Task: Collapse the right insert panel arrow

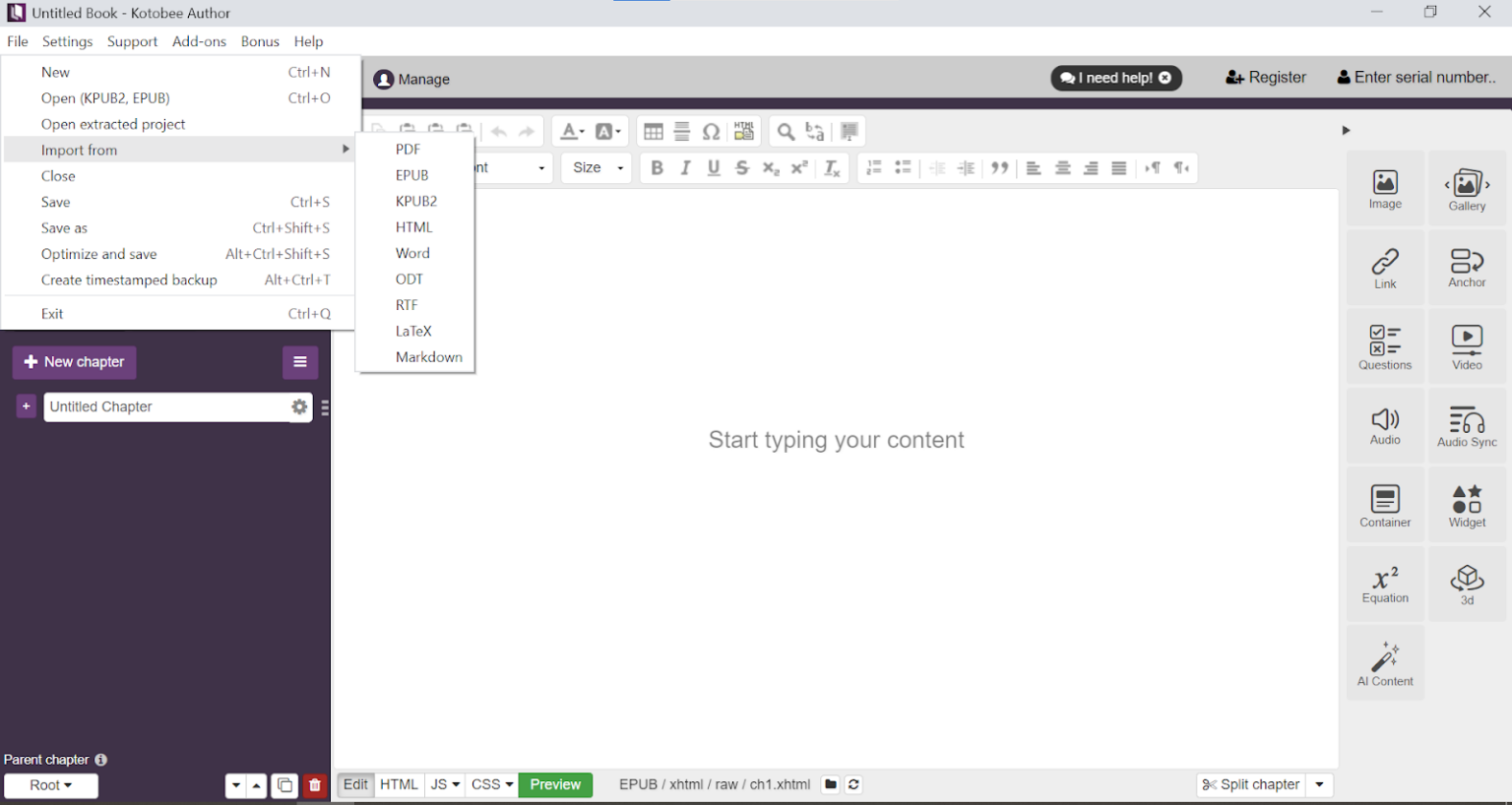Action: (1346, 130)
